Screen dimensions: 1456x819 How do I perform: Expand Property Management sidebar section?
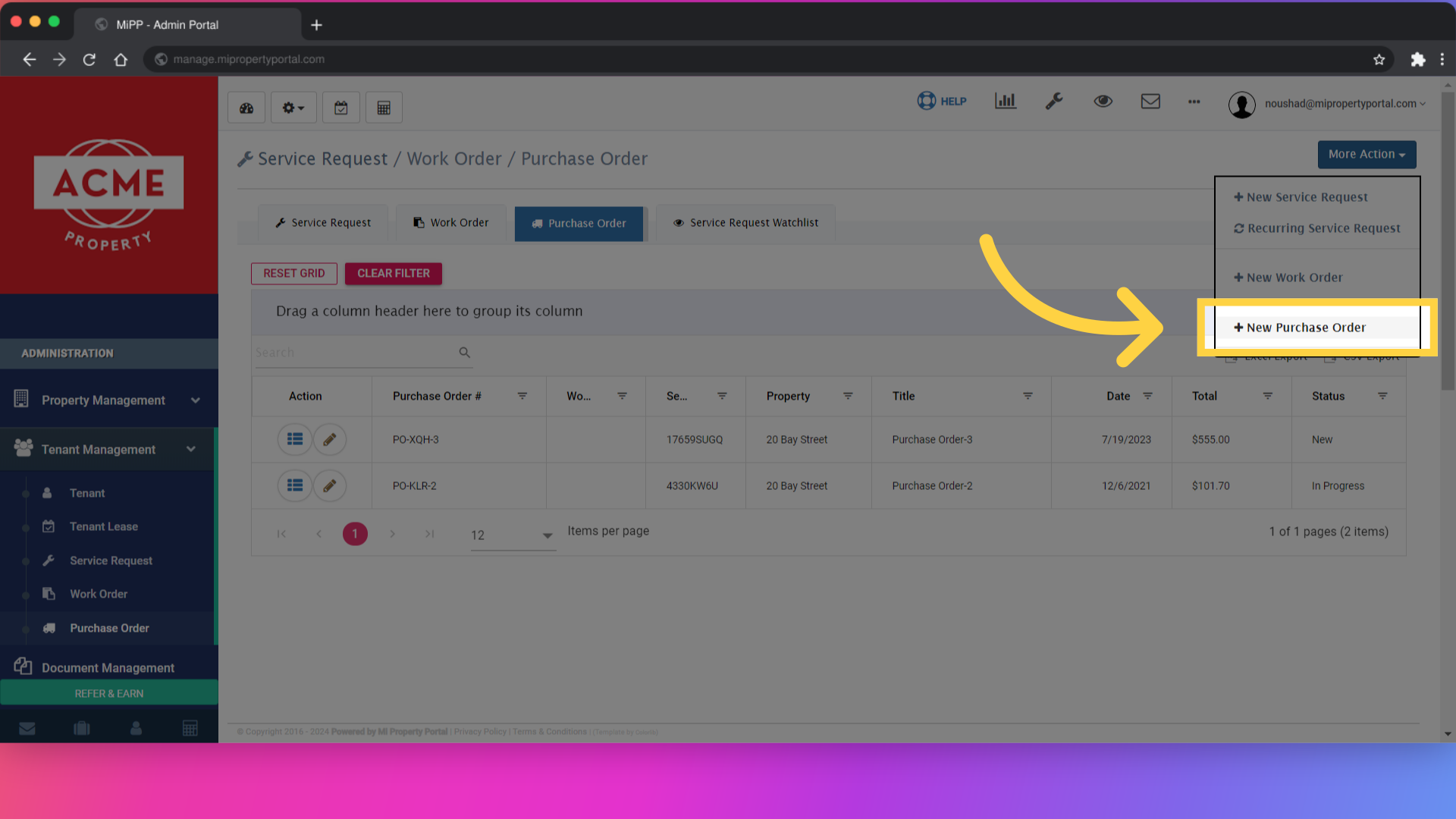tap(109, 400)
